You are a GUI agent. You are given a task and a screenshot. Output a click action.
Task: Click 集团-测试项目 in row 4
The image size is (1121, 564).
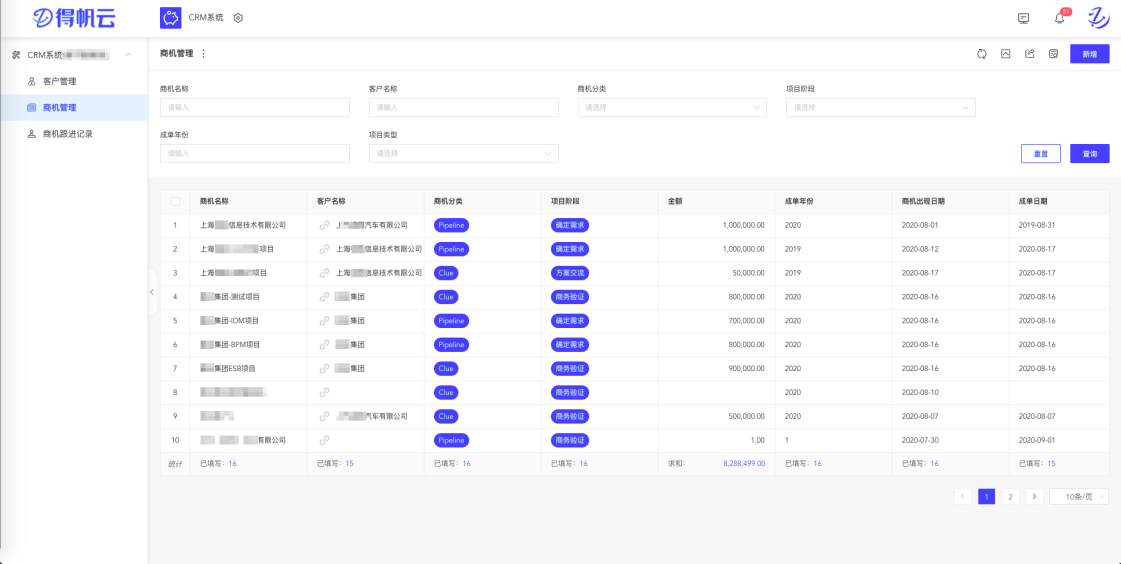click(x=237, y=297)
